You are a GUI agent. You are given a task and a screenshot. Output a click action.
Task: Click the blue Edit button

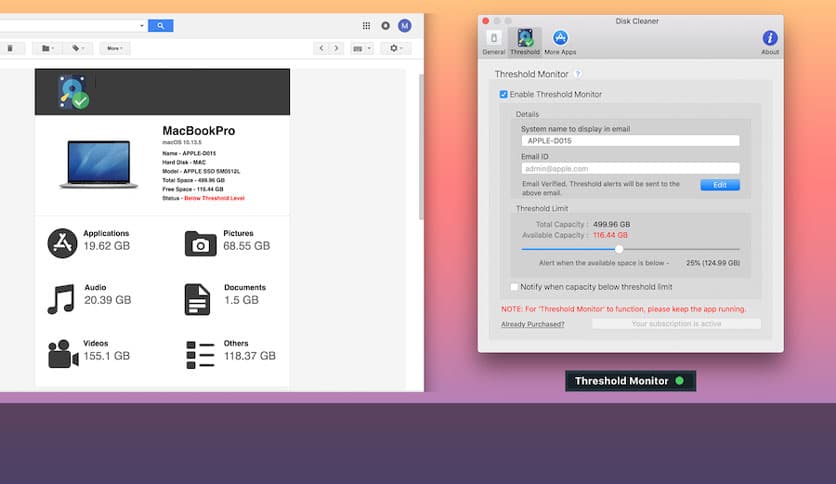click(720, 185)
